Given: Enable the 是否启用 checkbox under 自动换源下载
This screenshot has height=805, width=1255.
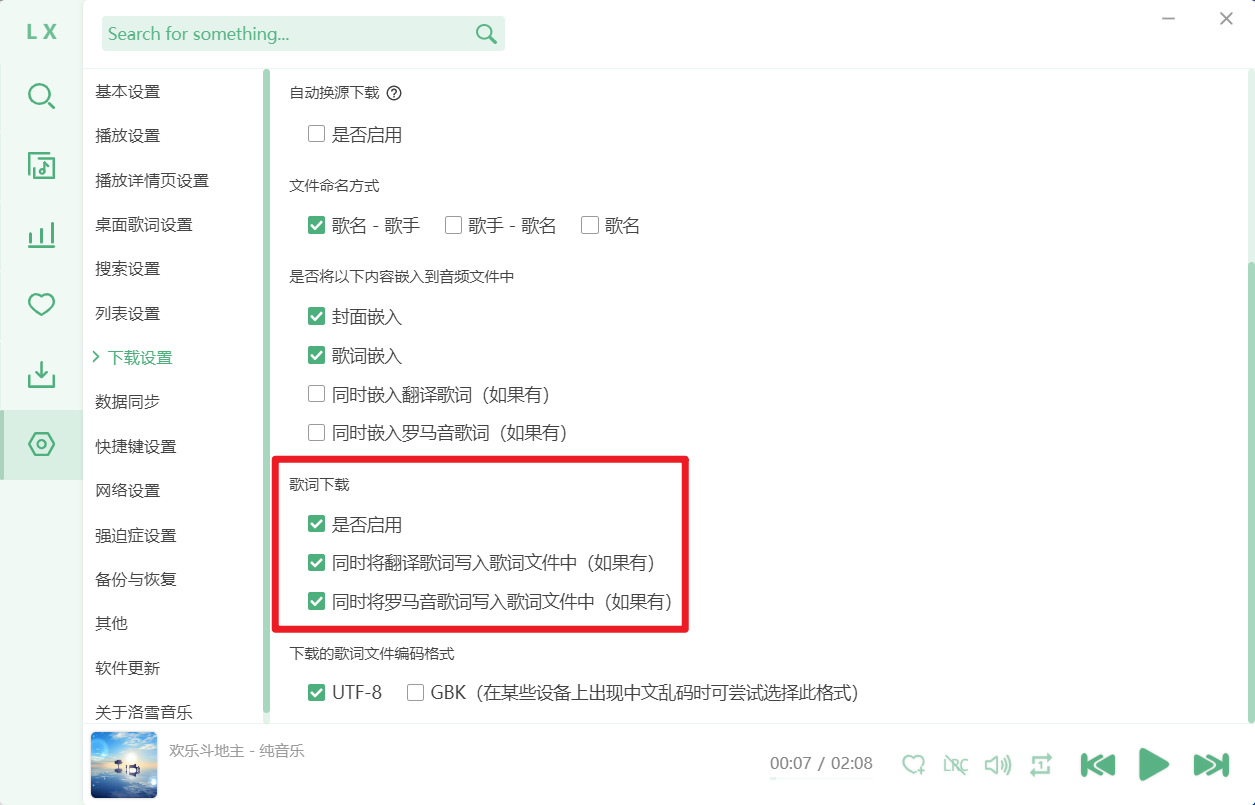Looking at the screenshot, I should pyautogui.click(x=317, y=134).
